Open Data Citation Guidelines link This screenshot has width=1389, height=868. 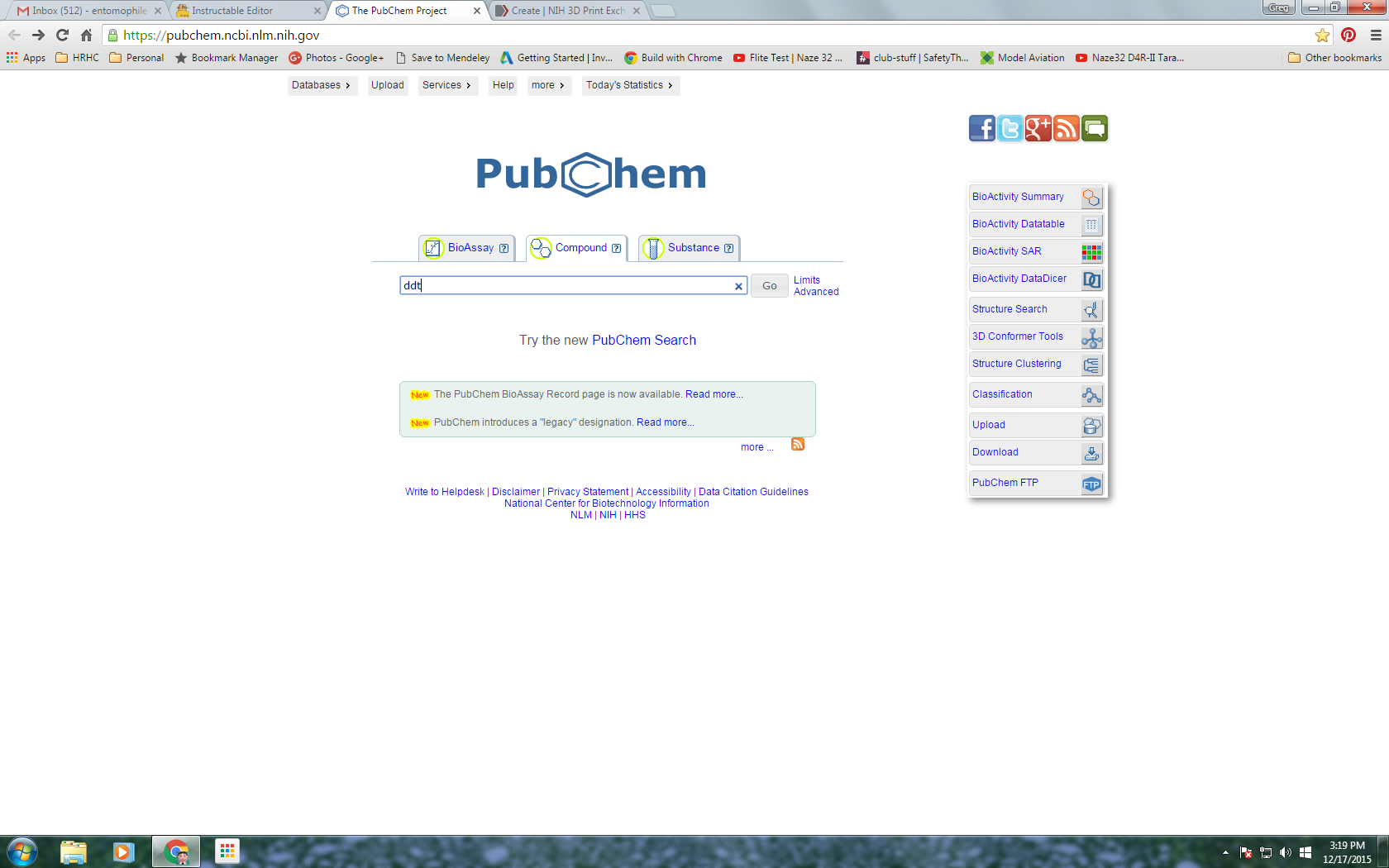pos(753,492)
